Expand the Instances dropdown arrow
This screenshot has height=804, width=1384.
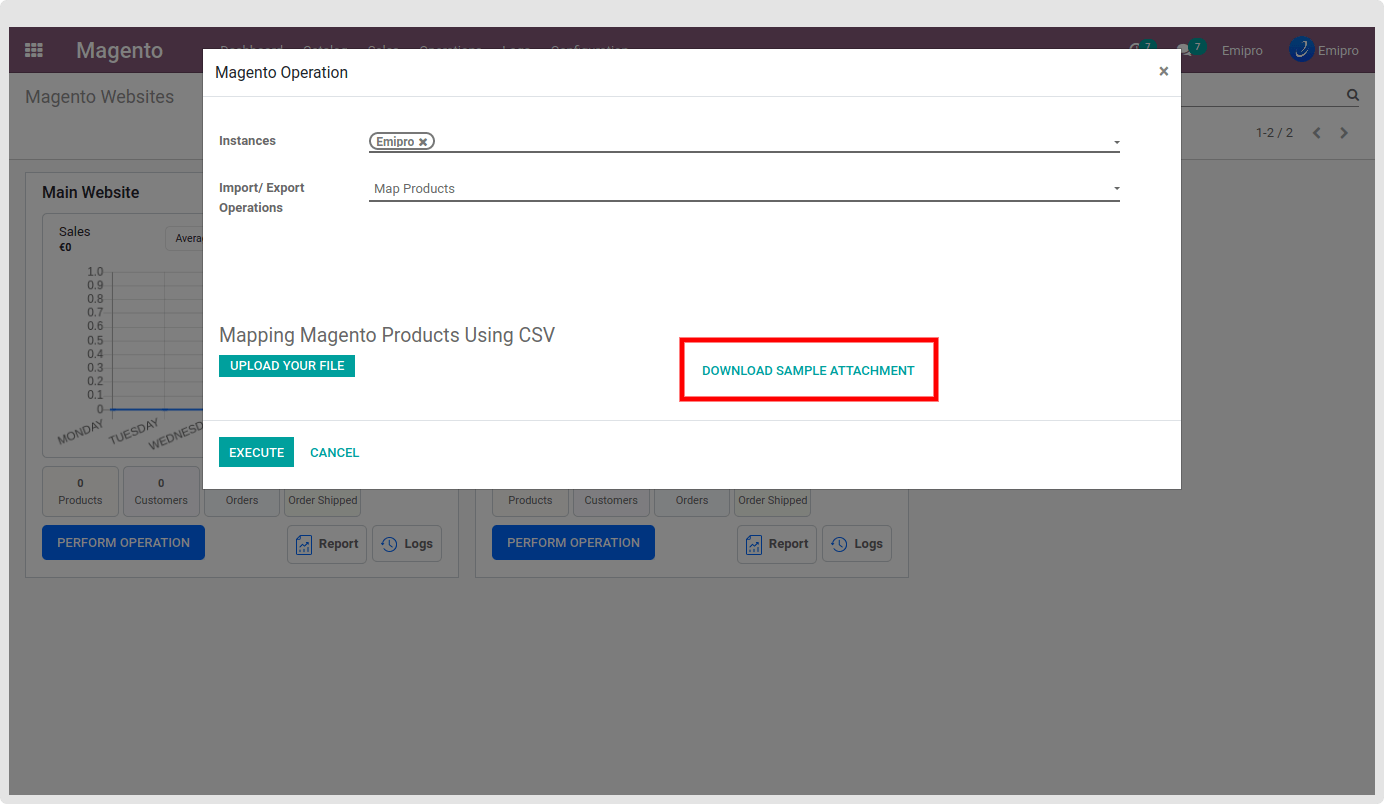coord(1116,142)
